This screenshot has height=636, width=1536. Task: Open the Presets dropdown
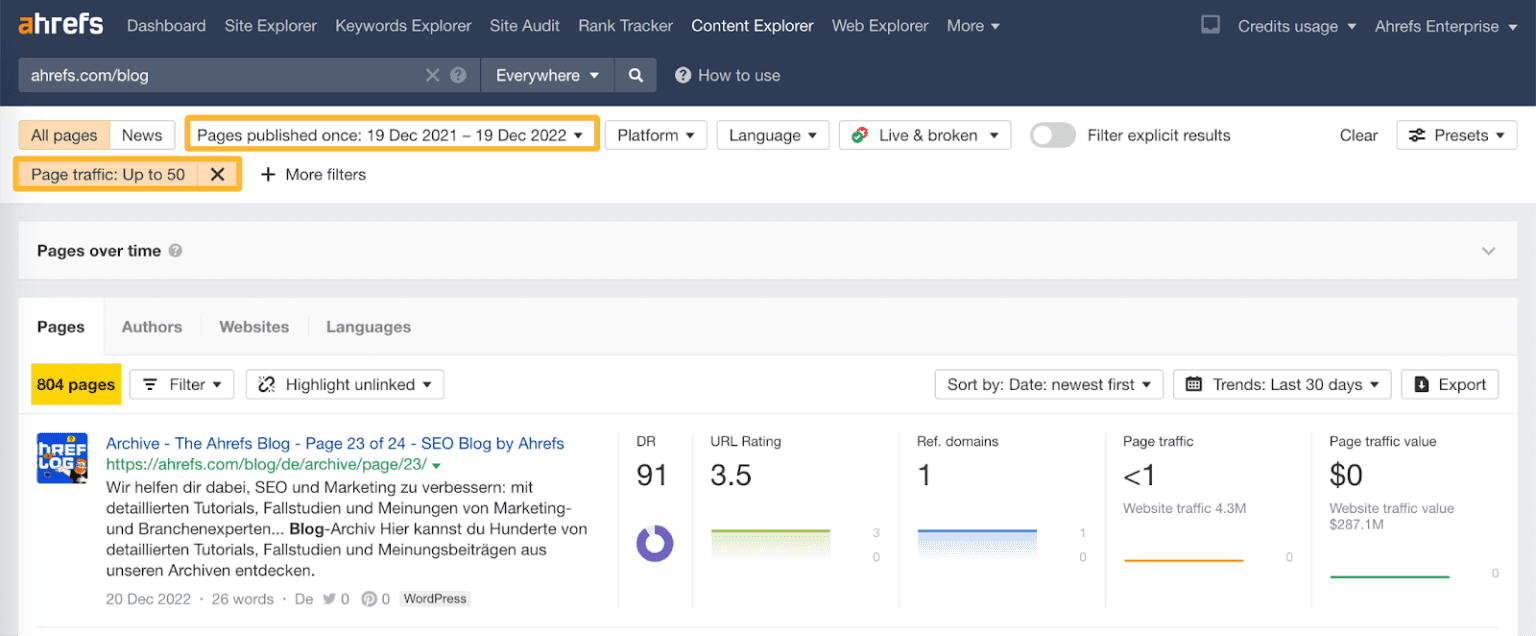coord(1457,135)
